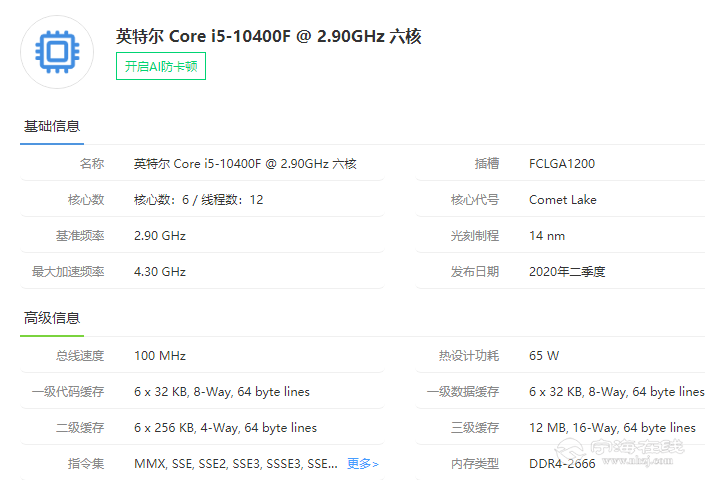Click the 14 nm lithography value
Screen dimensions: 705x480
[547, 236]
